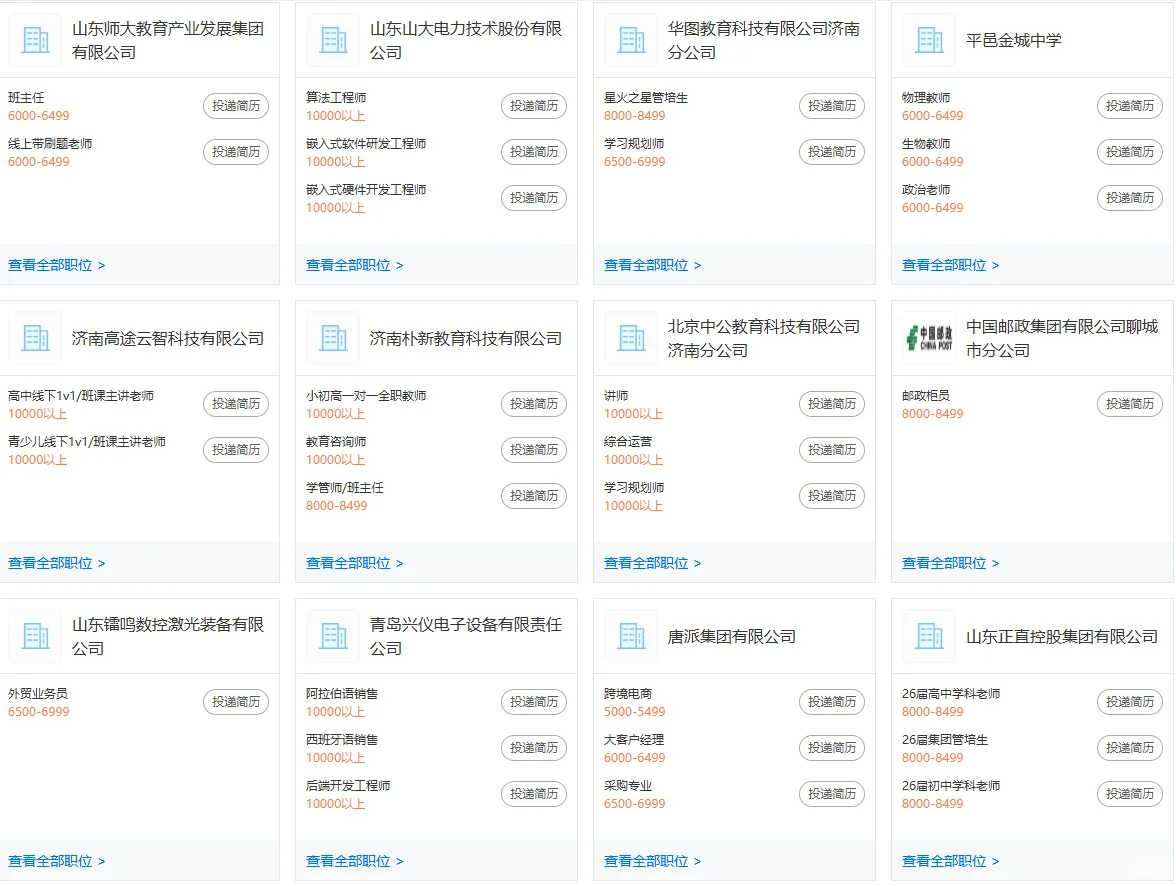Submit resume for 西班牙语销售
This screenshot has height=886, width=1176.
pyautogui.click(x=534, y=747)
